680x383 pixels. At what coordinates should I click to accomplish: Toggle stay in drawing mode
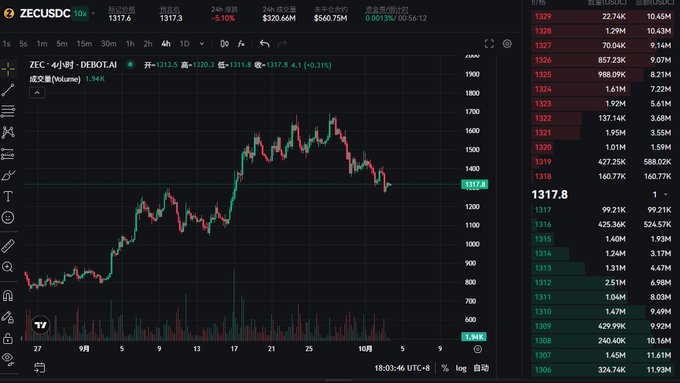8,317
